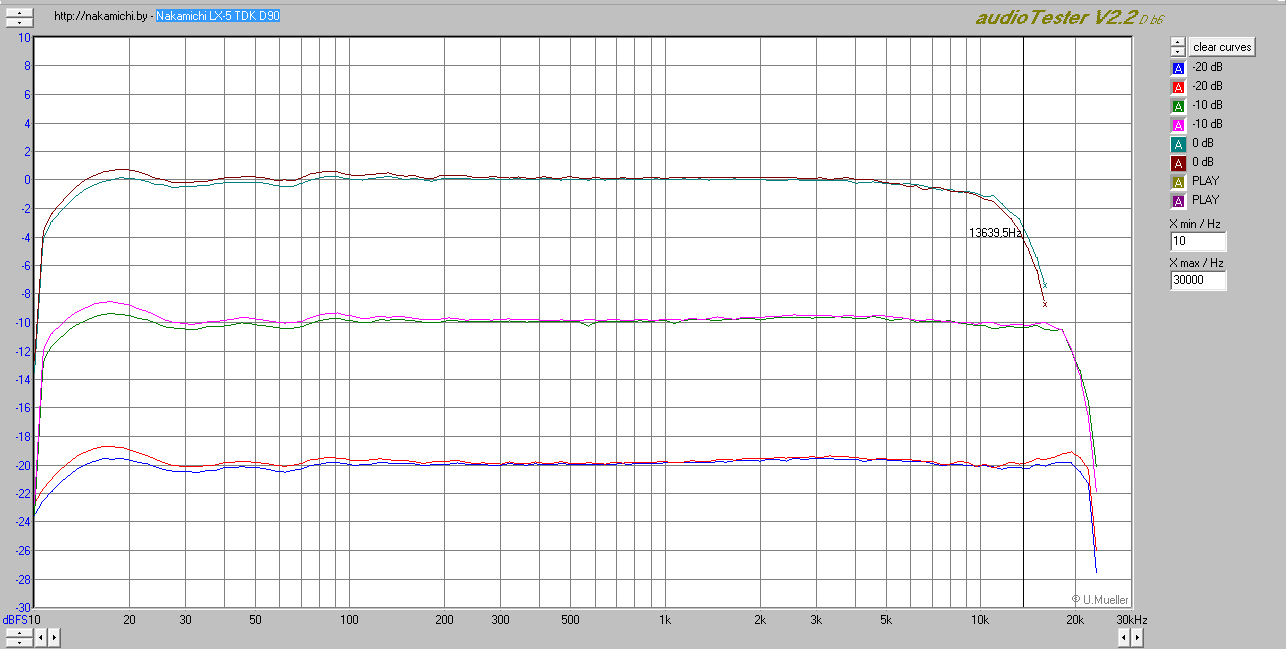The height and width of the screenshot is (649, 1286).
Task: Click down arrow of bottom-left dBFS spinner
Action: [18, 640]
